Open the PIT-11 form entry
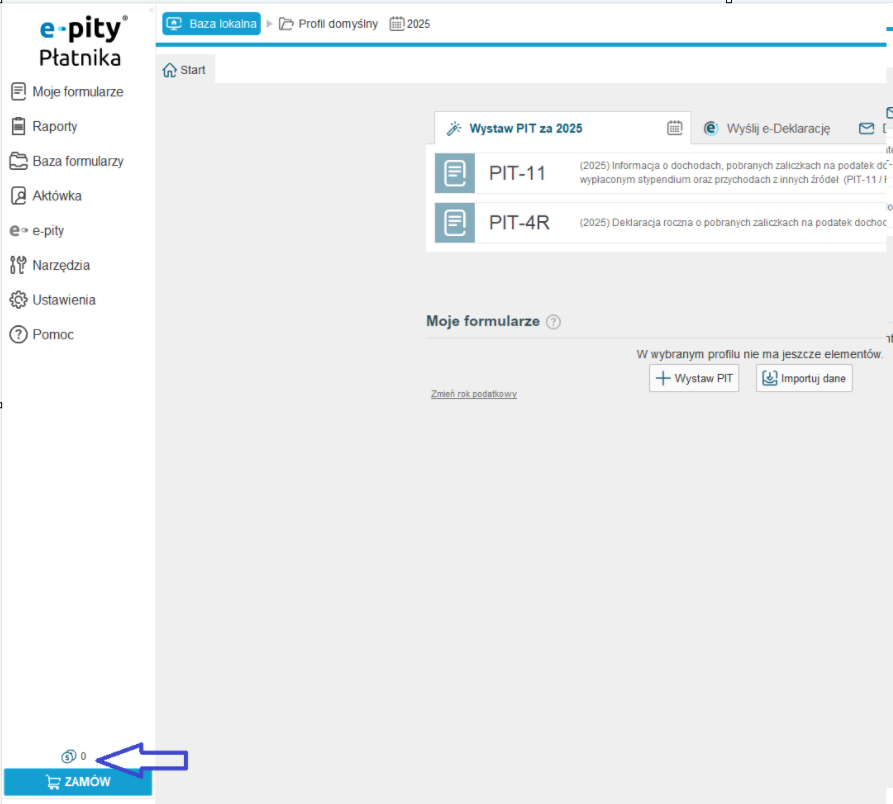This screenshot has width=893, height=804. [517, 173]
